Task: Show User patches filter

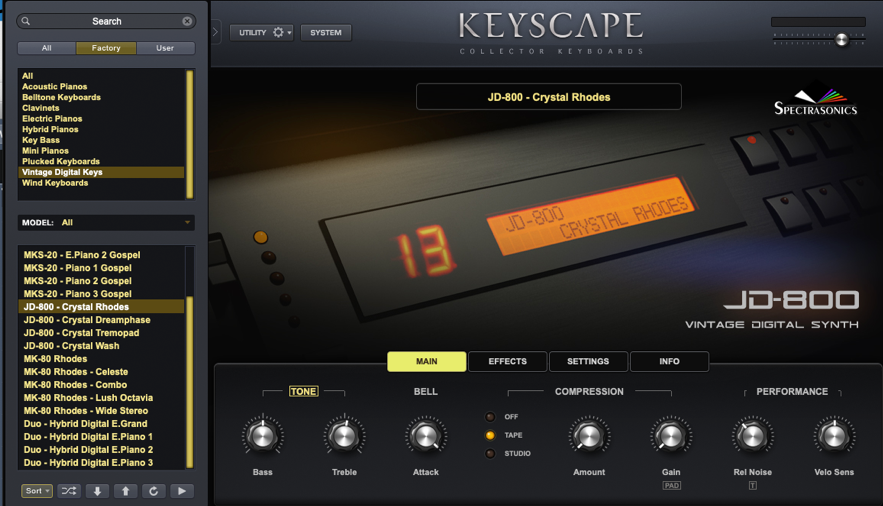Action: 165,48
